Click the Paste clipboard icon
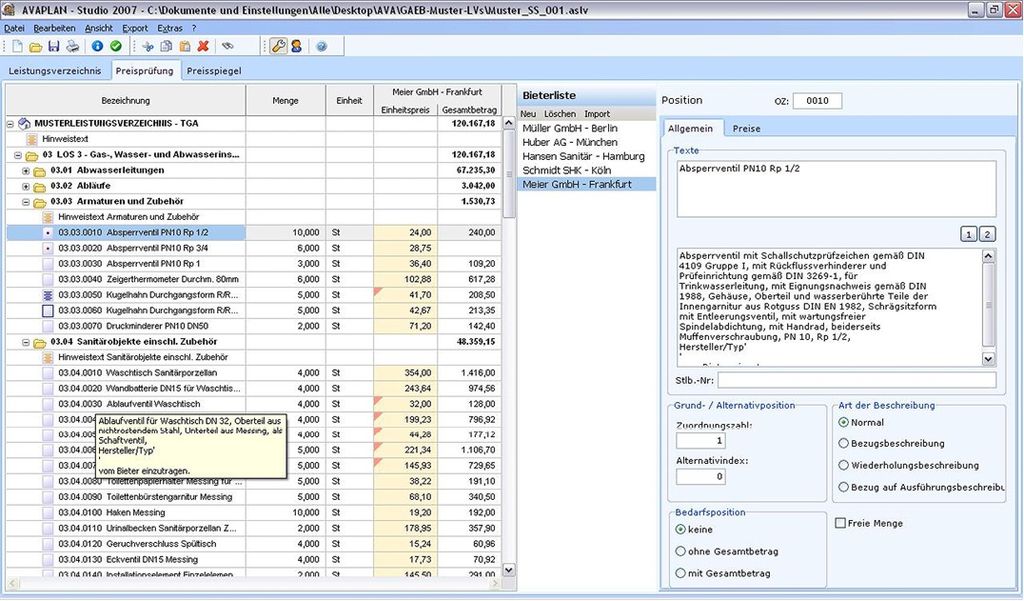 tap(185, 46)
